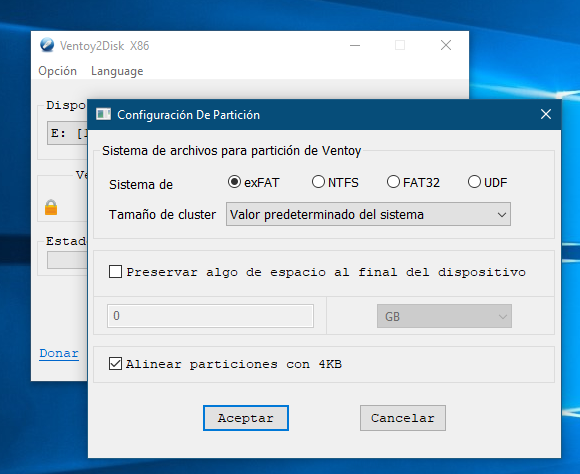Select the E: device combo box in Ventoy2Disk

67,133
